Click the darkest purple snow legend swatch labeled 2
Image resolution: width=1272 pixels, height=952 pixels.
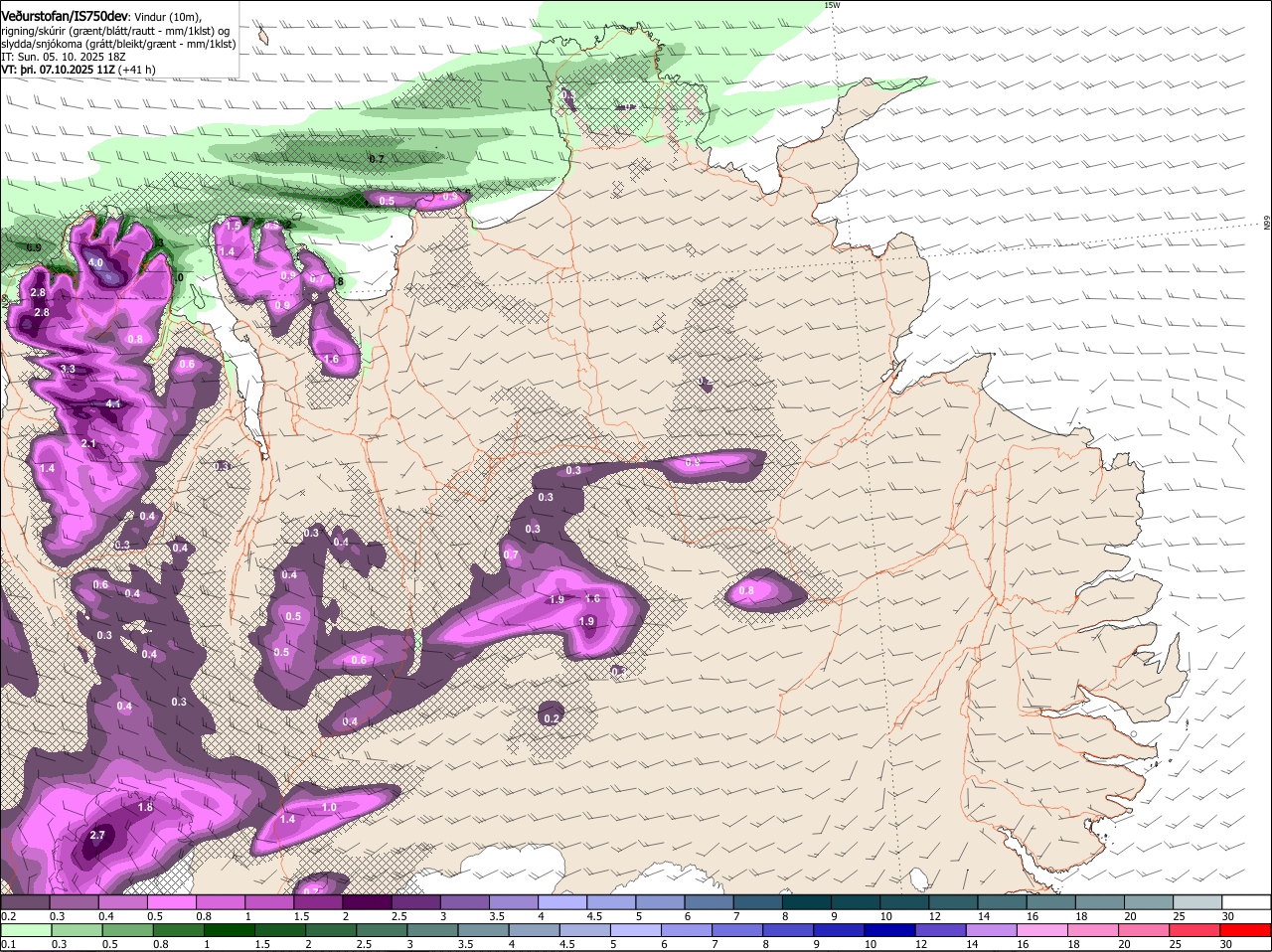point(367,901)
